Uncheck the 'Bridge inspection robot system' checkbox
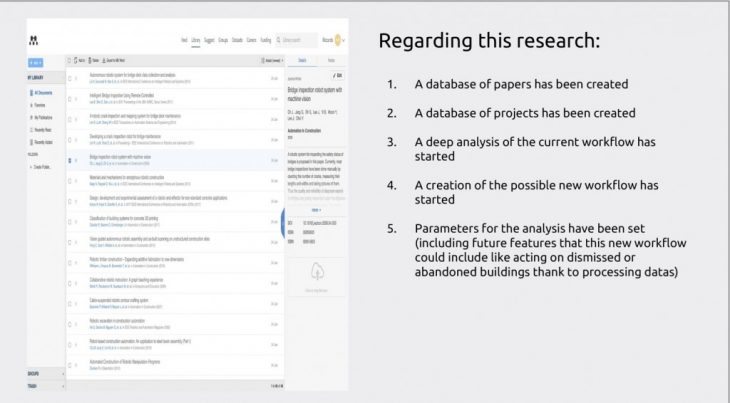The height and width of the screenshot is (403, 730). (x=69, y=159)
